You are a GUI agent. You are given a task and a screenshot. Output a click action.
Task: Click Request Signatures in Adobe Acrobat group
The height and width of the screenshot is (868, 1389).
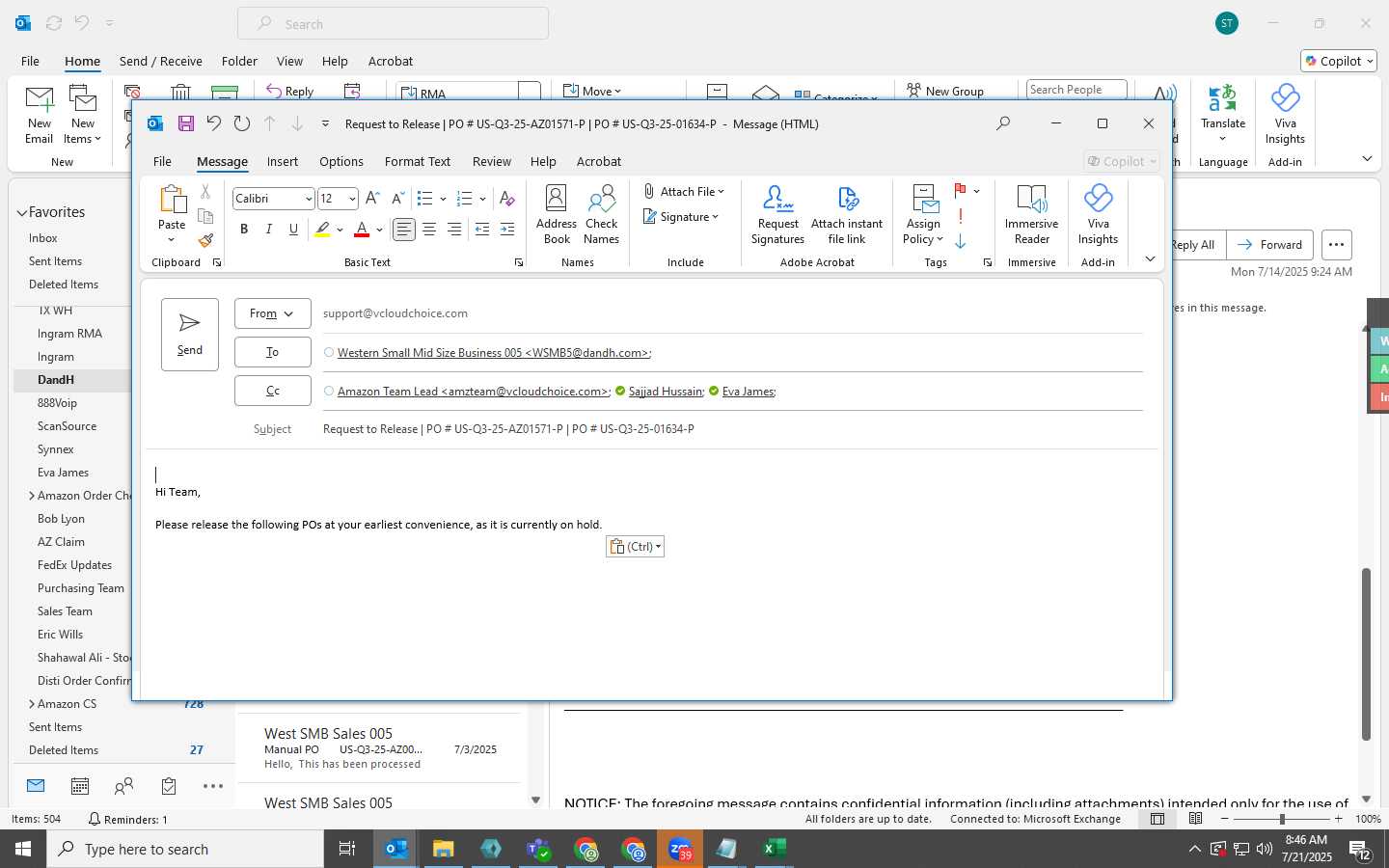click(x=777, y=215)
